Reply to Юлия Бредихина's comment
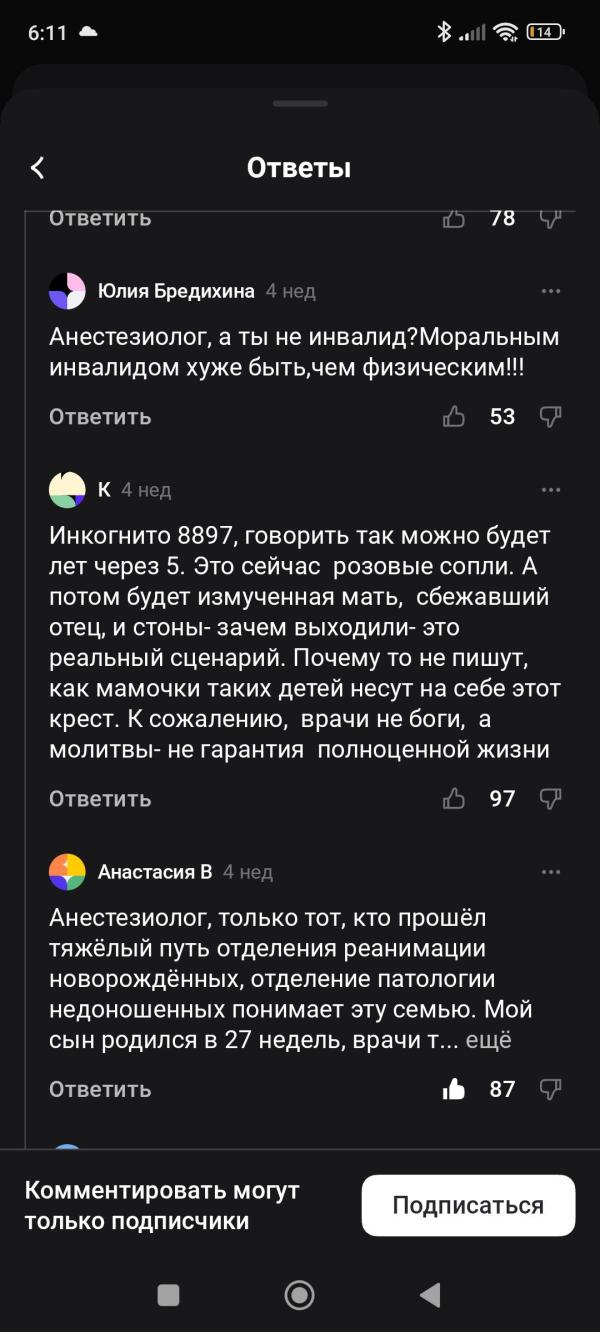The image size is (600, 1332). click(100, 417)
